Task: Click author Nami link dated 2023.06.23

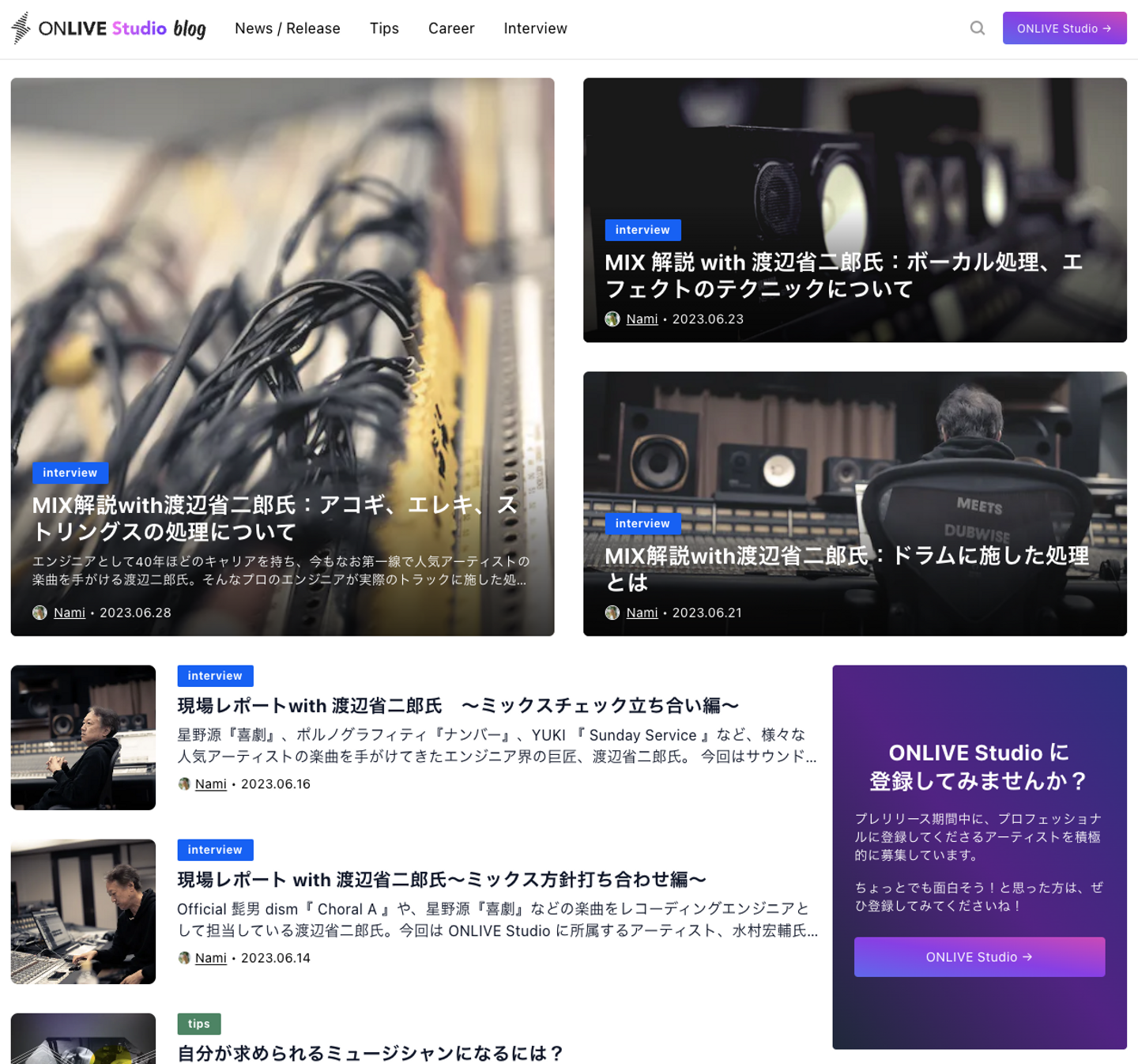Action: click(642, 319)
